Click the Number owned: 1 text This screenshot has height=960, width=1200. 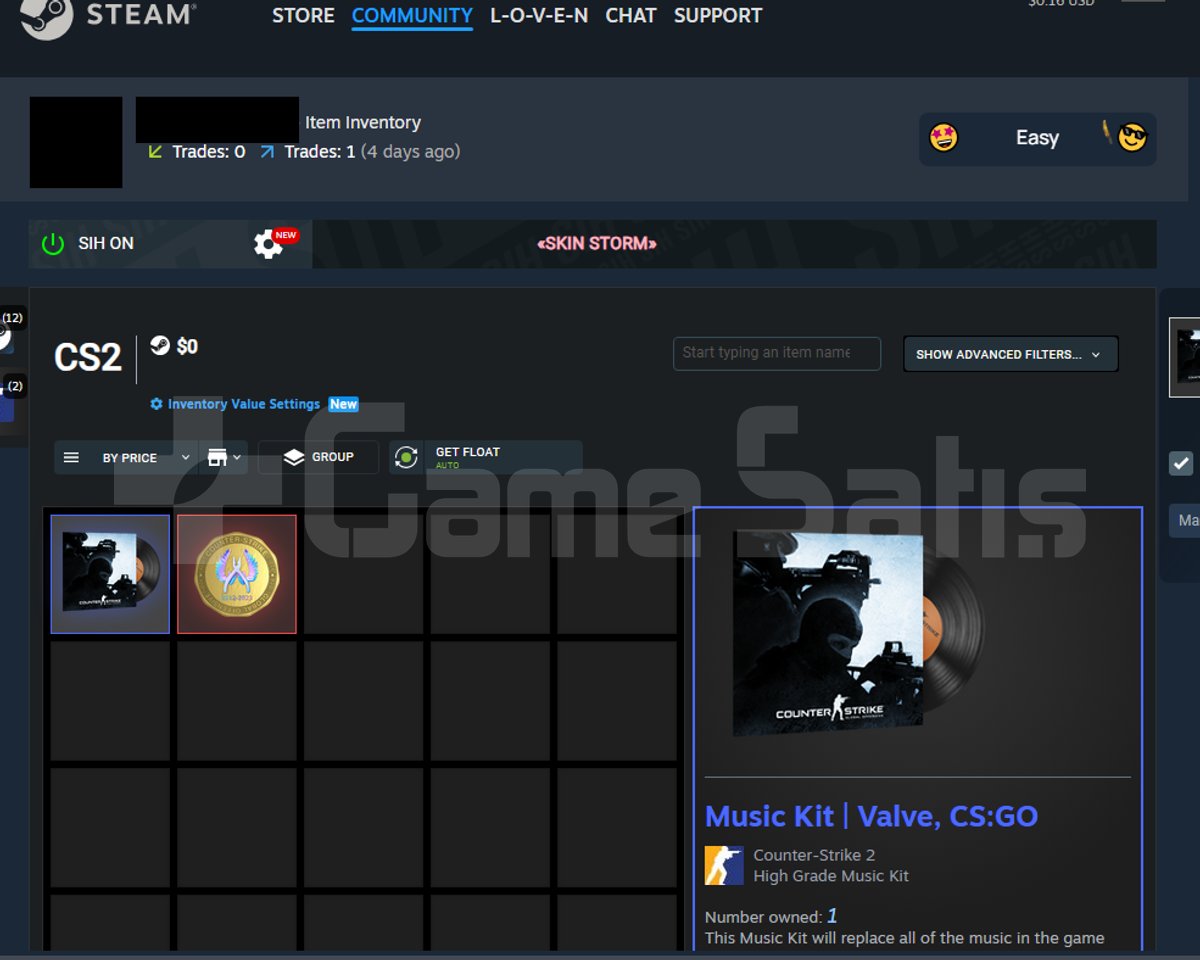[771, 916]
